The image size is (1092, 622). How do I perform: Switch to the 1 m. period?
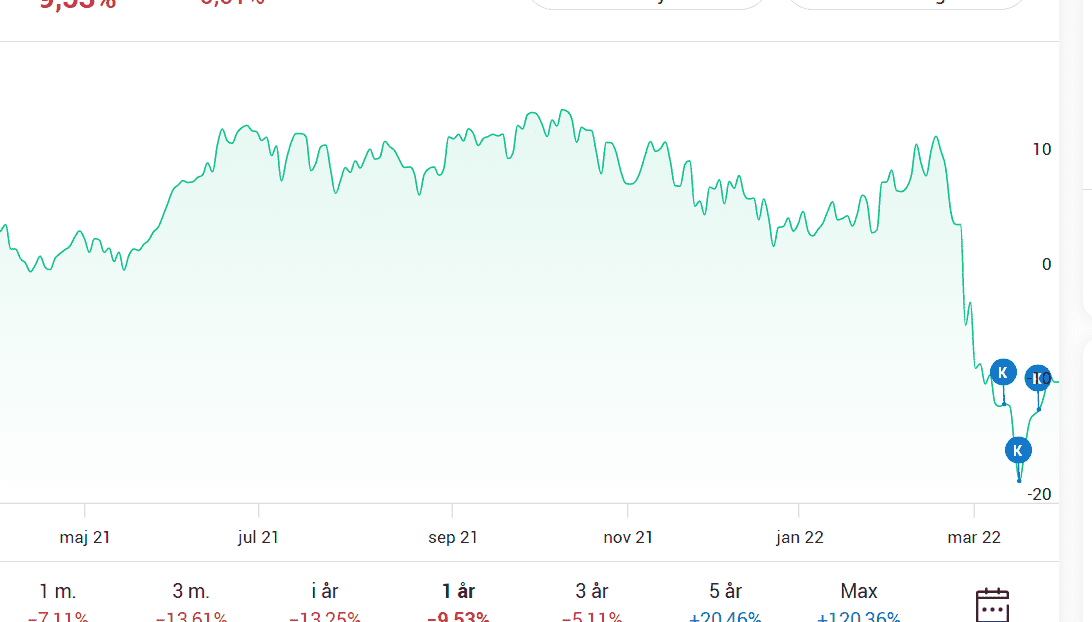coord(58,591)
